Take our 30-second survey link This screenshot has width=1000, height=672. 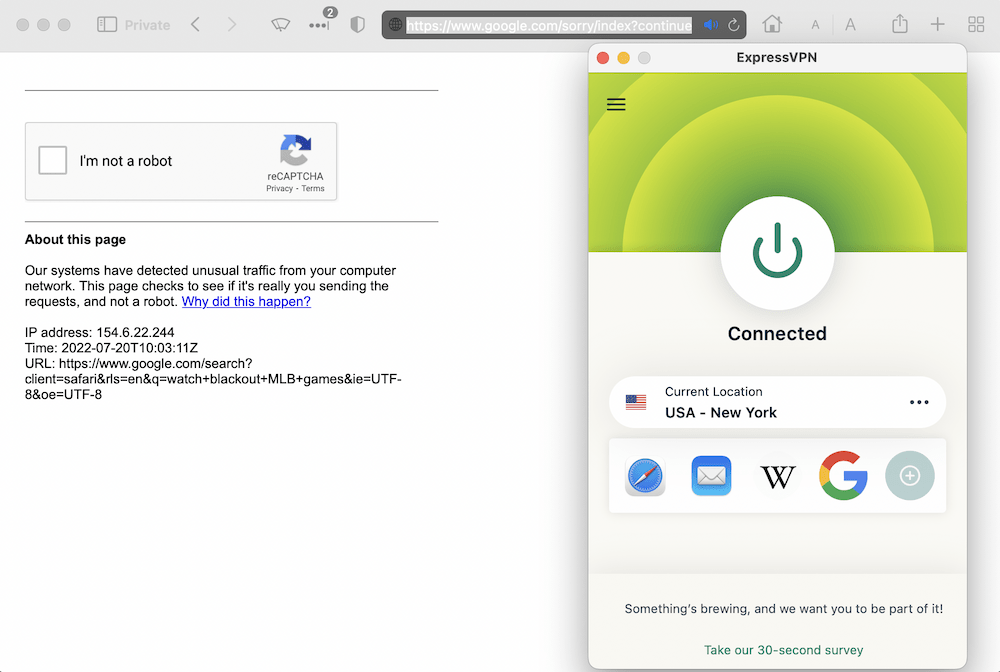pyautogui.click(x=783, y=650)
